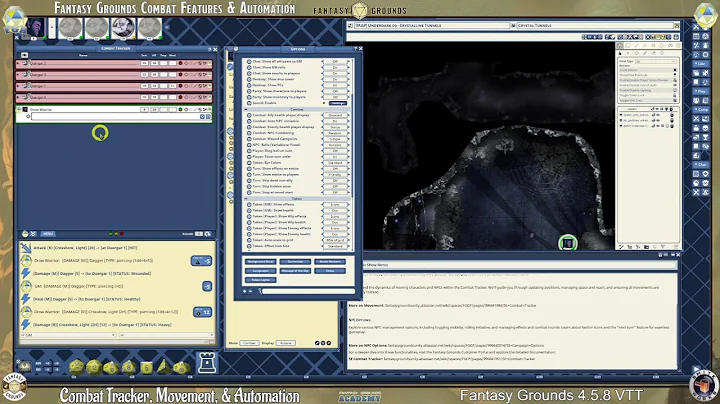Toggle Enable/Disable Lighting action
The image size is (720, 404).
[x=647, y=90]
